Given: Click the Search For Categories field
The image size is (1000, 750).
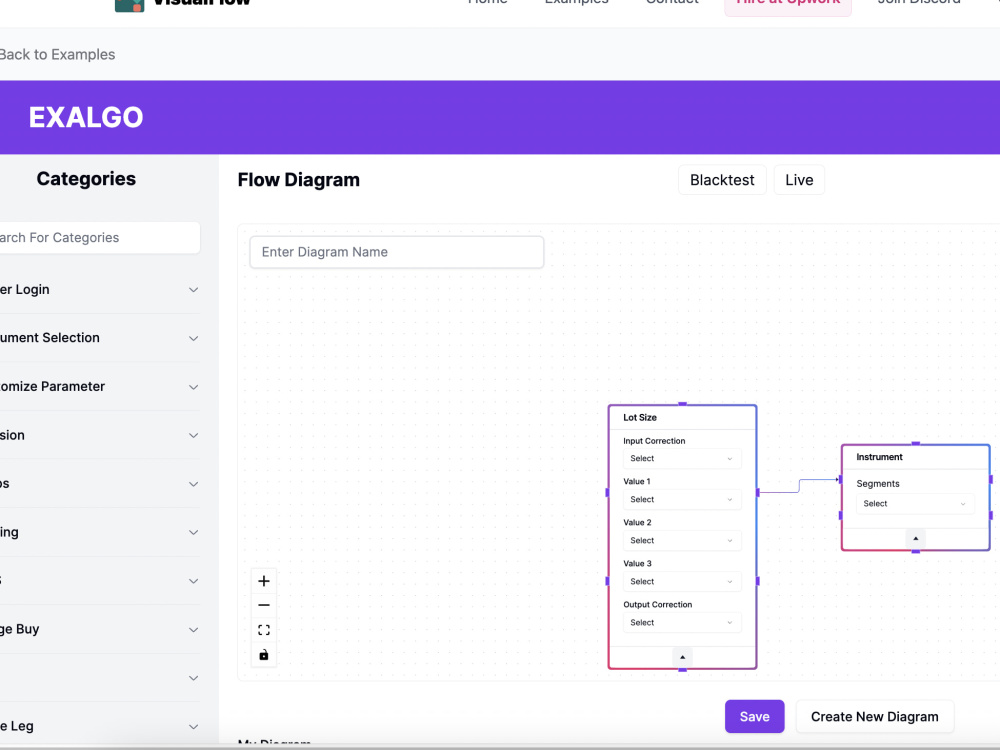Looking at the screenshot, I should click(x=99, y=238).
